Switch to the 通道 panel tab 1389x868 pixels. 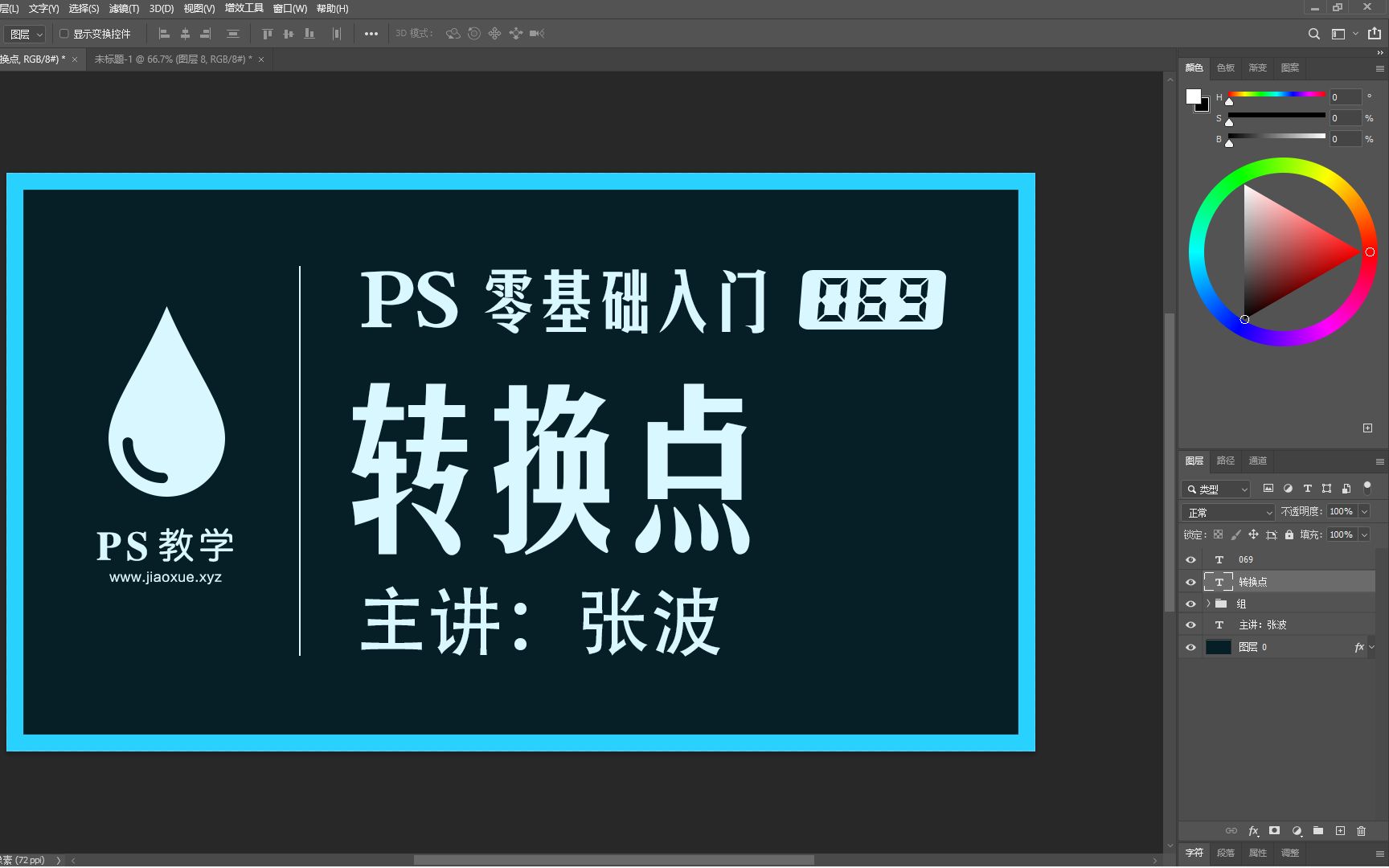[1257, 461]
